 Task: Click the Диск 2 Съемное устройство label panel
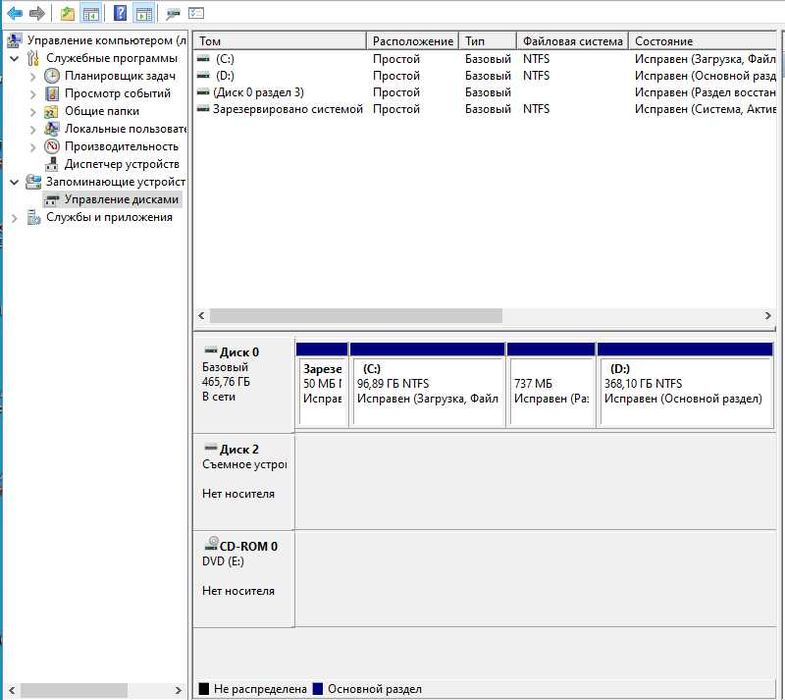(244, 482)
